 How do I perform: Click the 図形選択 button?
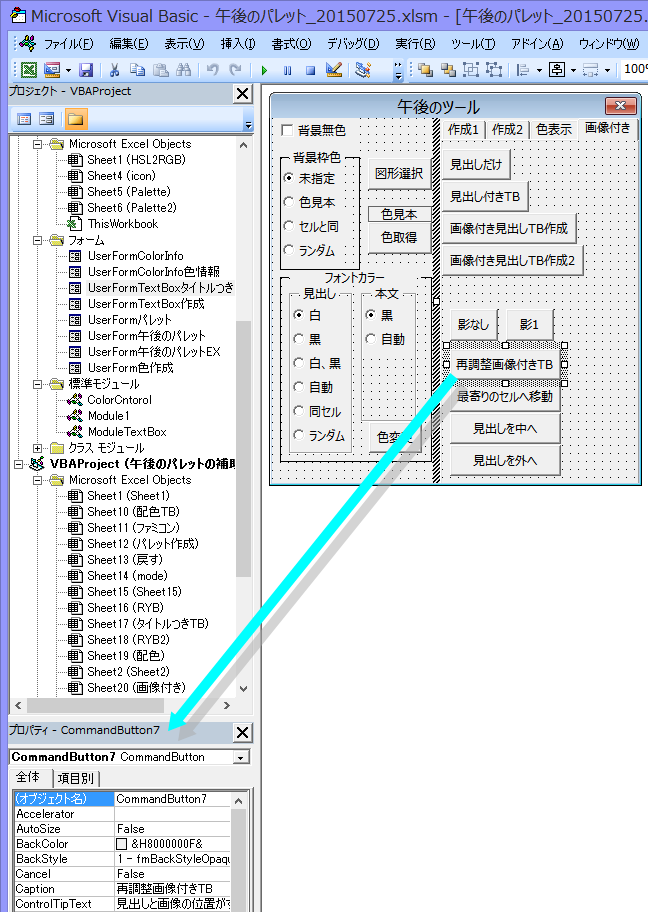[x=399, y=173]
